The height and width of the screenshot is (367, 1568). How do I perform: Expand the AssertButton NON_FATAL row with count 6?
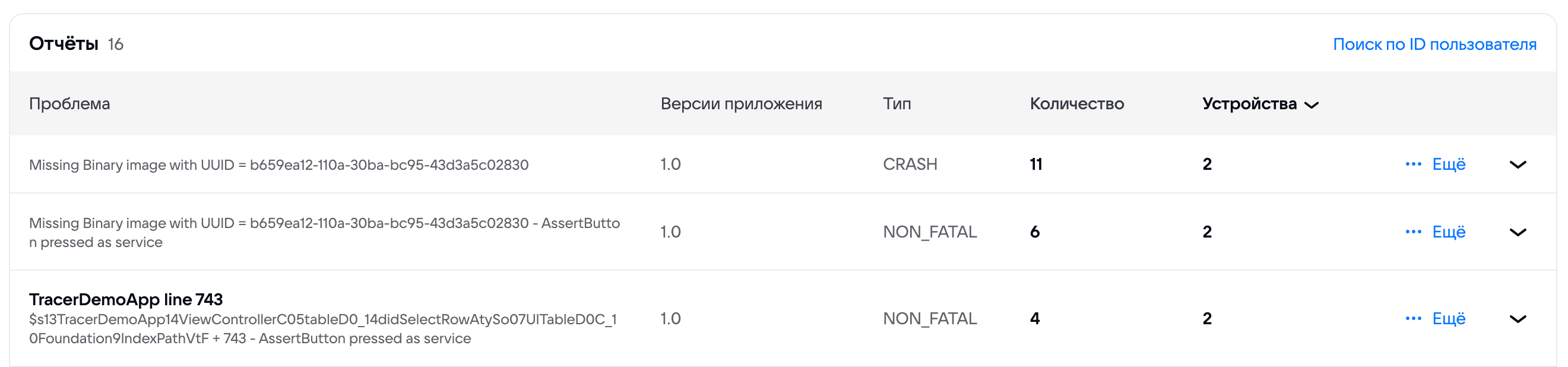tap(1518, 233)
